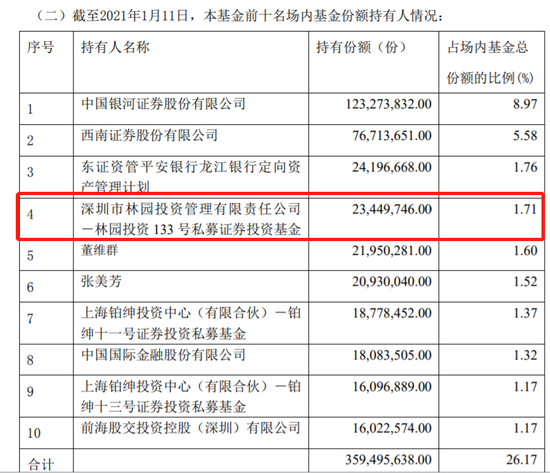Click holder '深圳市林园投资管理有限责任公司'
Image resolution: width=550 pixels, height=473 pixels.
click(191, 209)
